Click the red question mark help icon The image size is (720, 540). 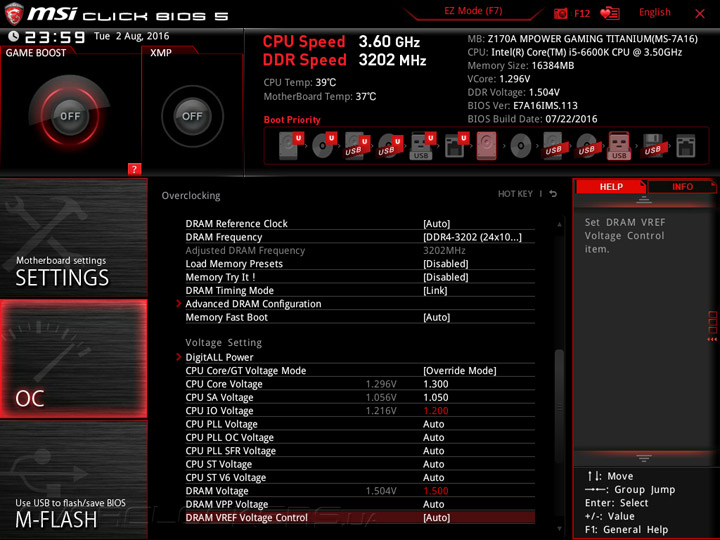coord(134,169)
